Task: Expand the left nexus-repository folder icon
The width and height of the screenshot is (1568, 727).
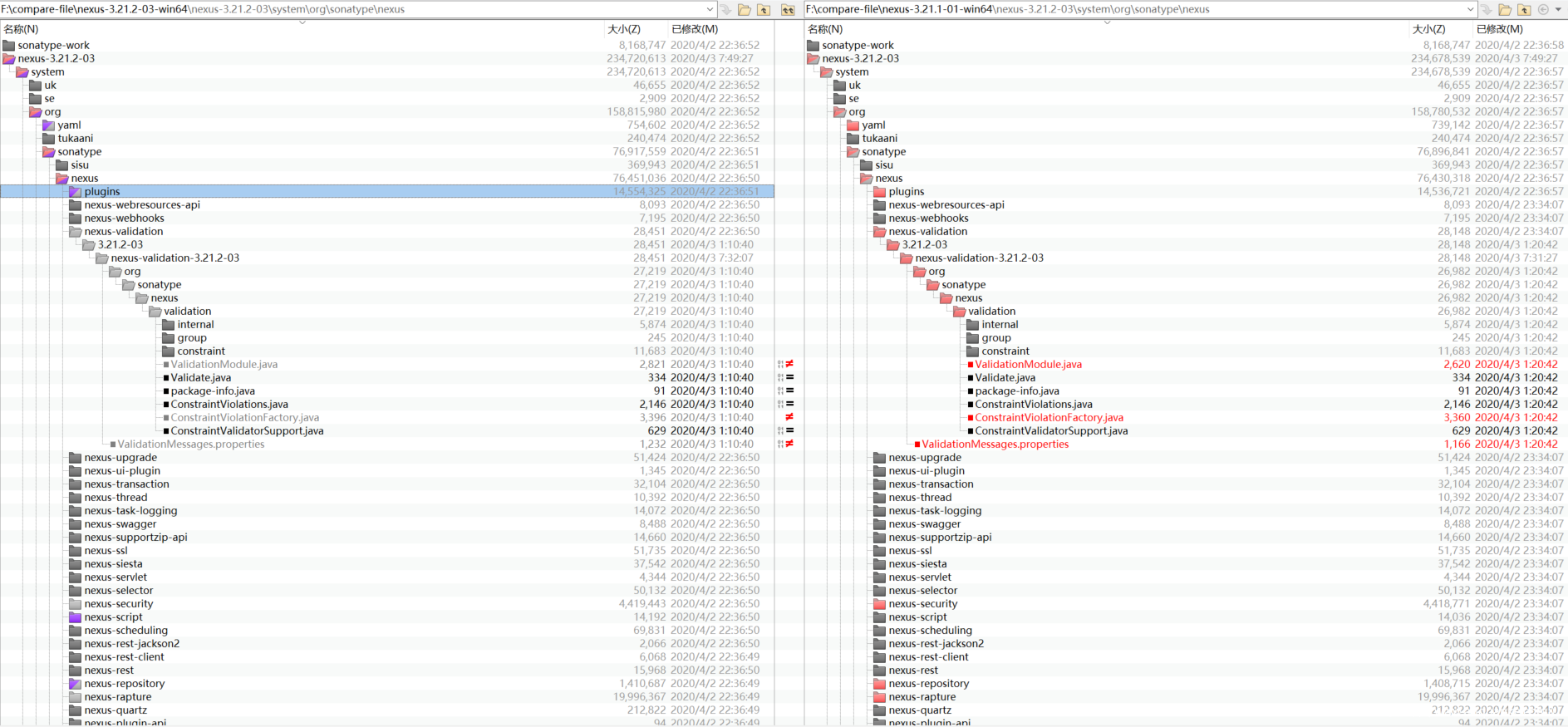Action: coord(75,684)
